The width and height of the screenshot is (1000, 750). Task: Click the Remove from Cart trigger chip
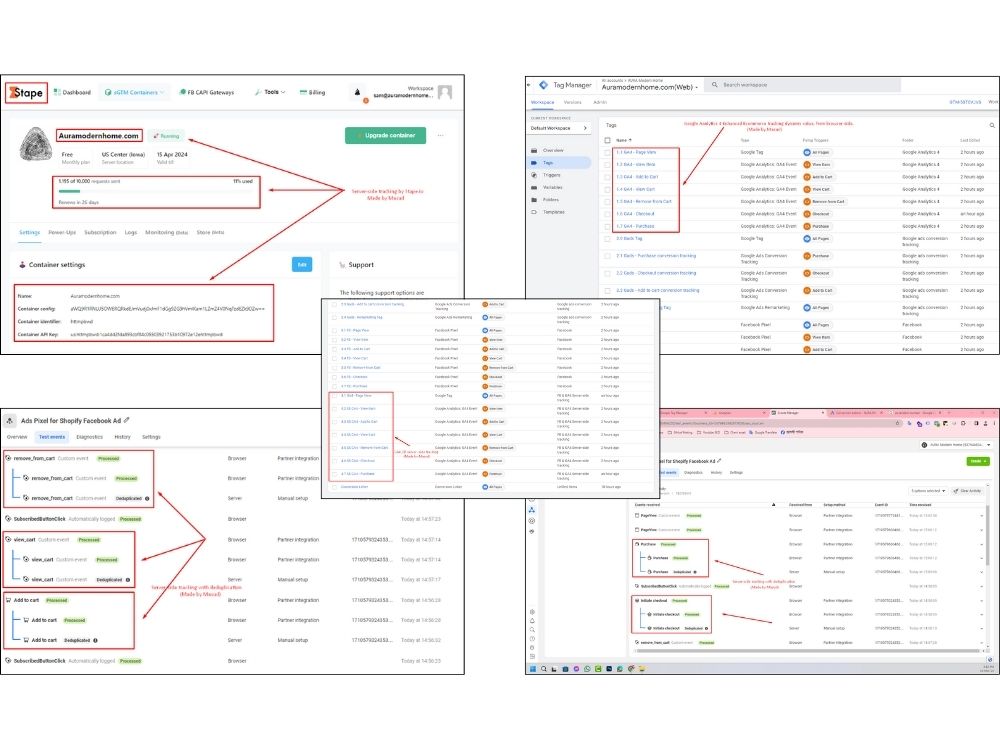[x=825, y=202]
